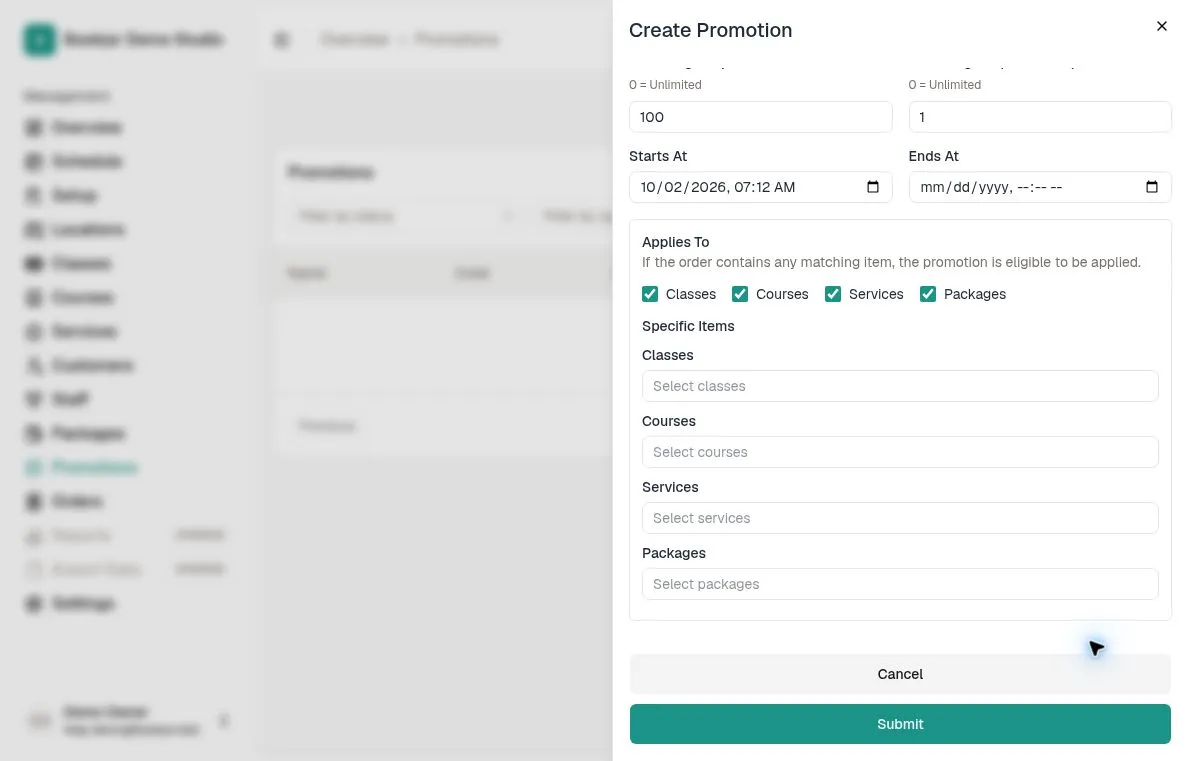Click the empty Ends At date-time field
The image size is (1188, 761).
[x=1040, y=187]
